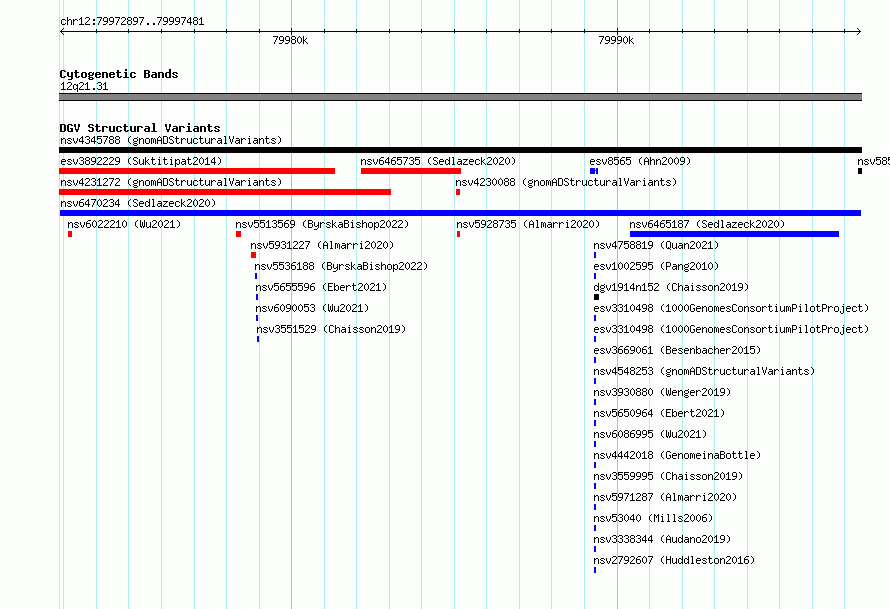Open variant nsv5650964 (Ebert2021) label
This screenshot has width=890, height=609.
659,413
